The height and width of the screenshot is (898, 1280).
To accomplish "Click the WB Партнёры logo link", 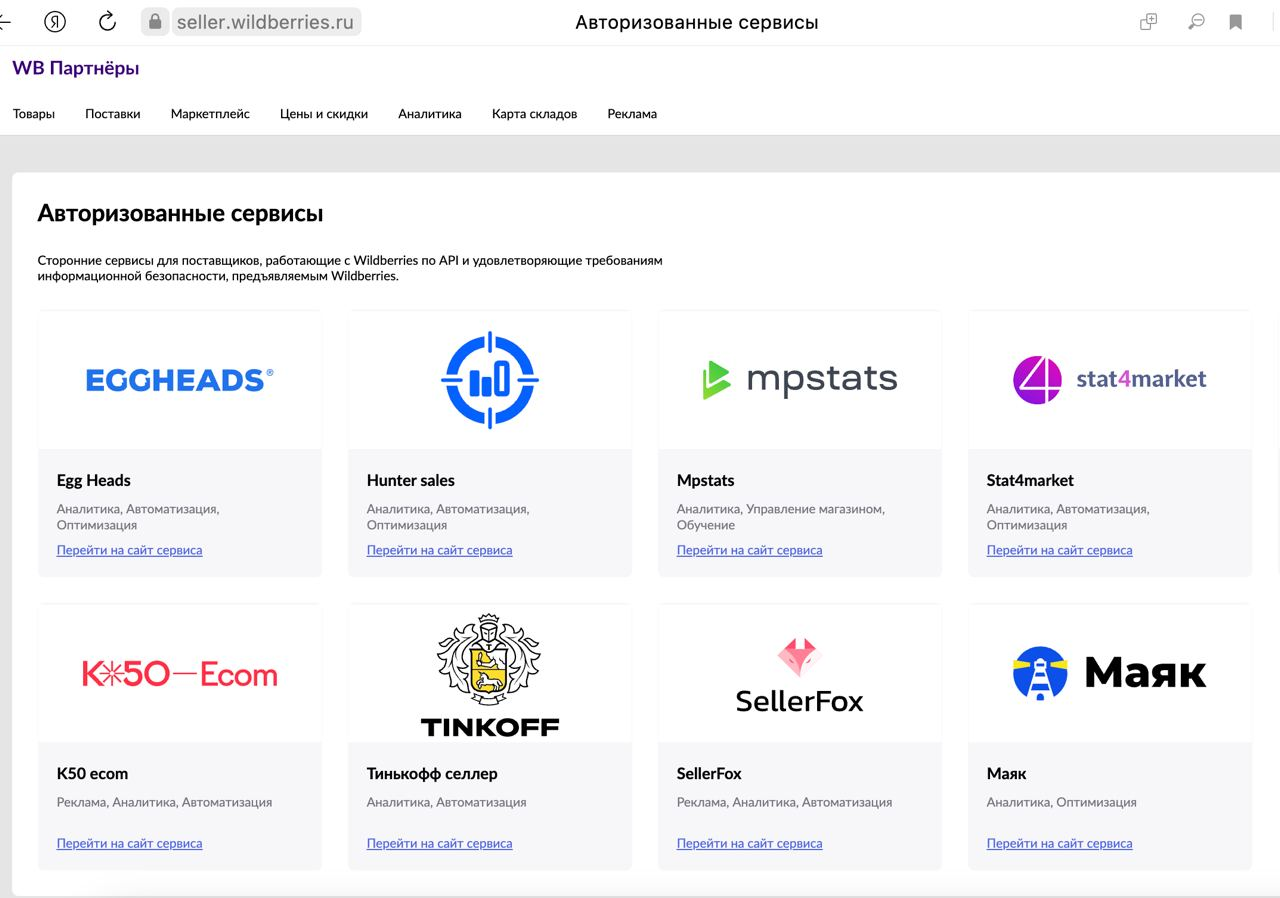I will coord(76,68).
